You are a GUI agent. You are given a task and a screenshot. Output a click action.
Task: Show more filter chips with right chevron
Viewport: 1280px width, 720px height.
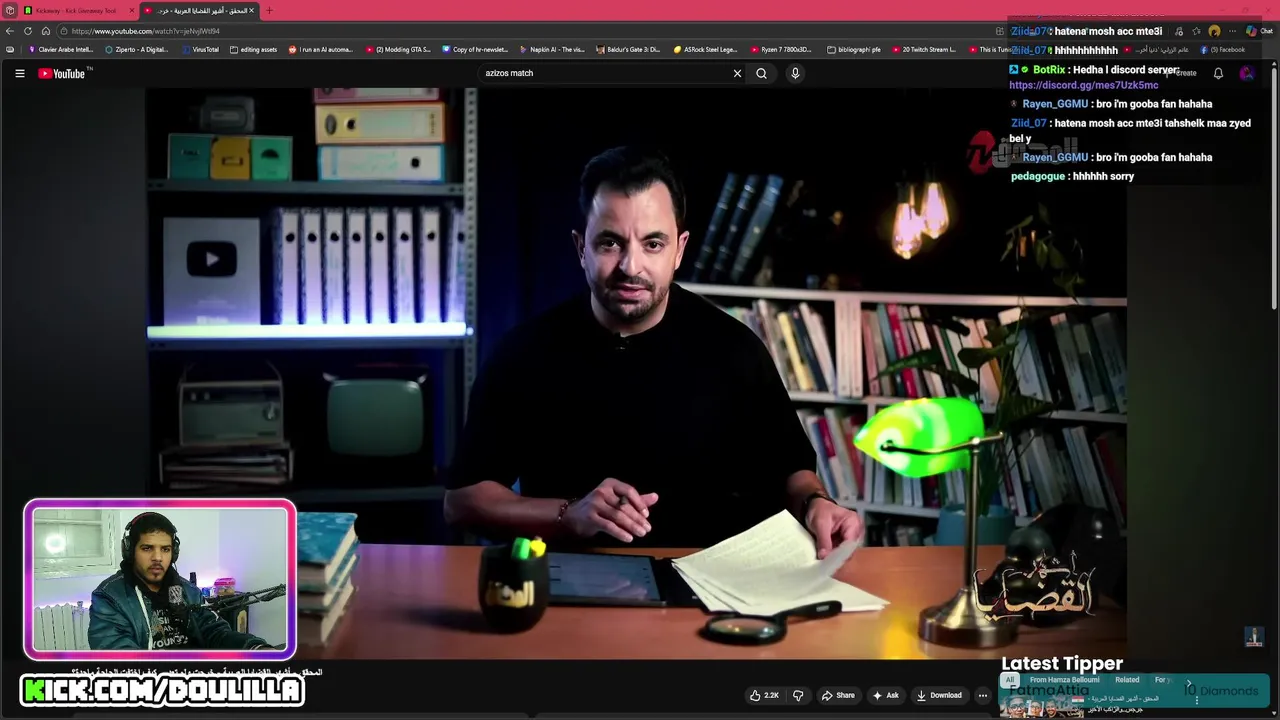(x=1189, y=684)
